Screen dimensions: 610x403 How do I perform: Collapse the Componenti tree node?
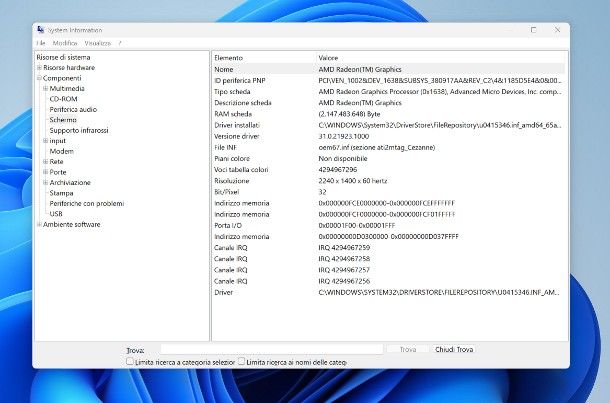[39, 78]
